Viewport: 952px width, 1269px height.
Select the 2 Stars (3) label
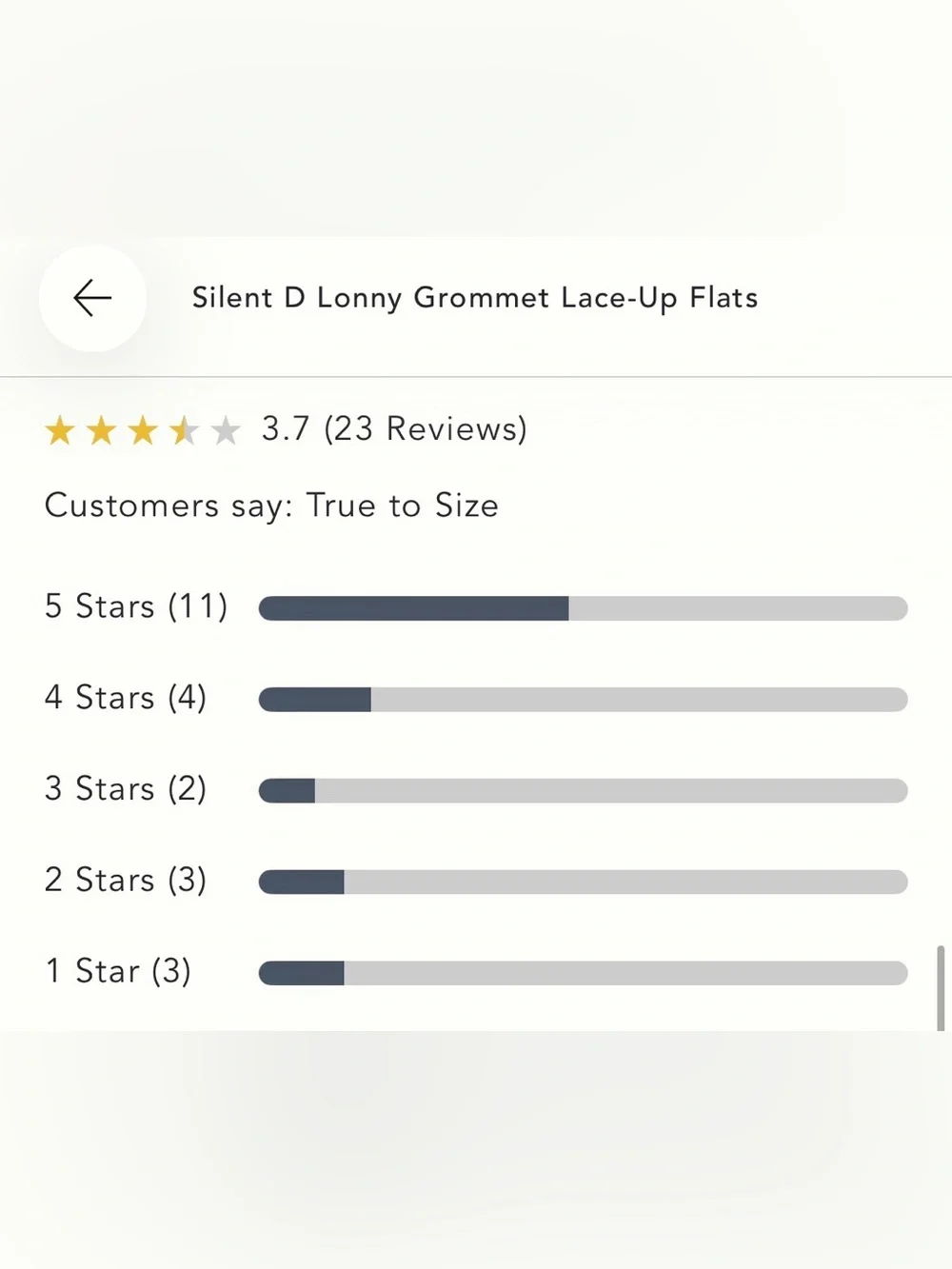coord(126,881)
